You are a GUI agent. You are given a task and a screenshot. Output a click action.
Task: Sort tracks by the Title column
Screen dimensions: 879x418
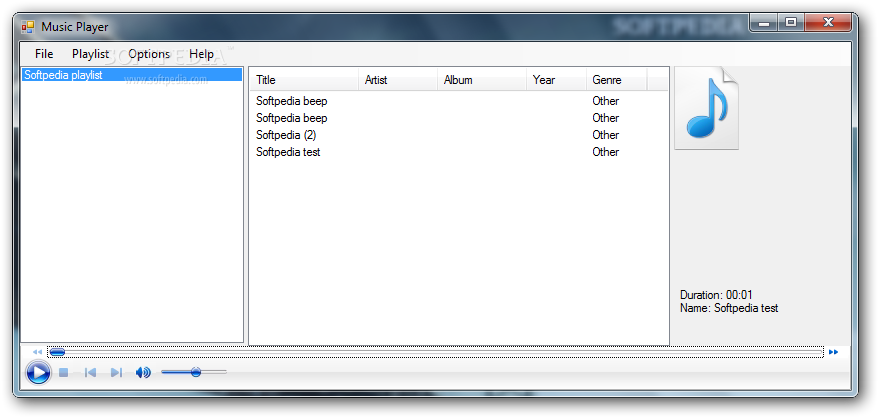(304, 80)
